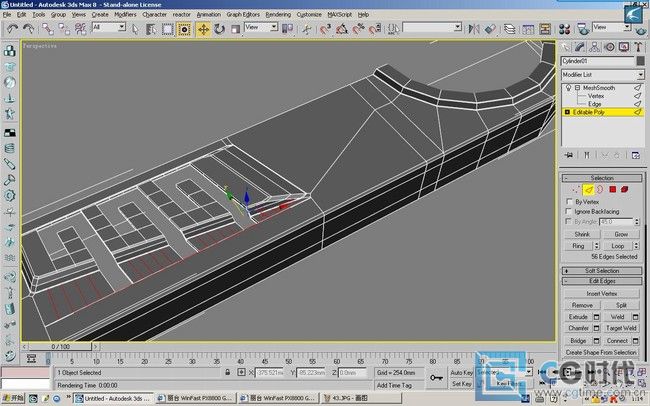
Task: Open the reactor menu
Action: (x=182, y=15)
